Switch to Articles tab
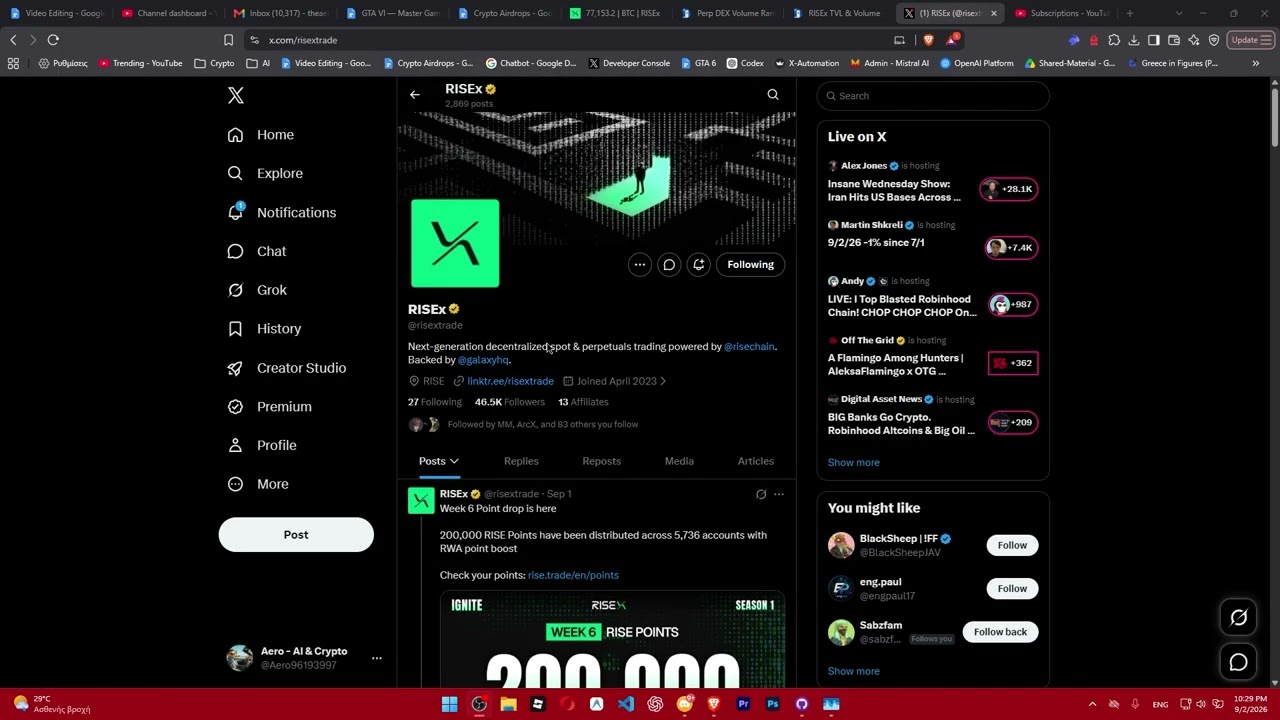1280x720 pixels. pos(756,461)
